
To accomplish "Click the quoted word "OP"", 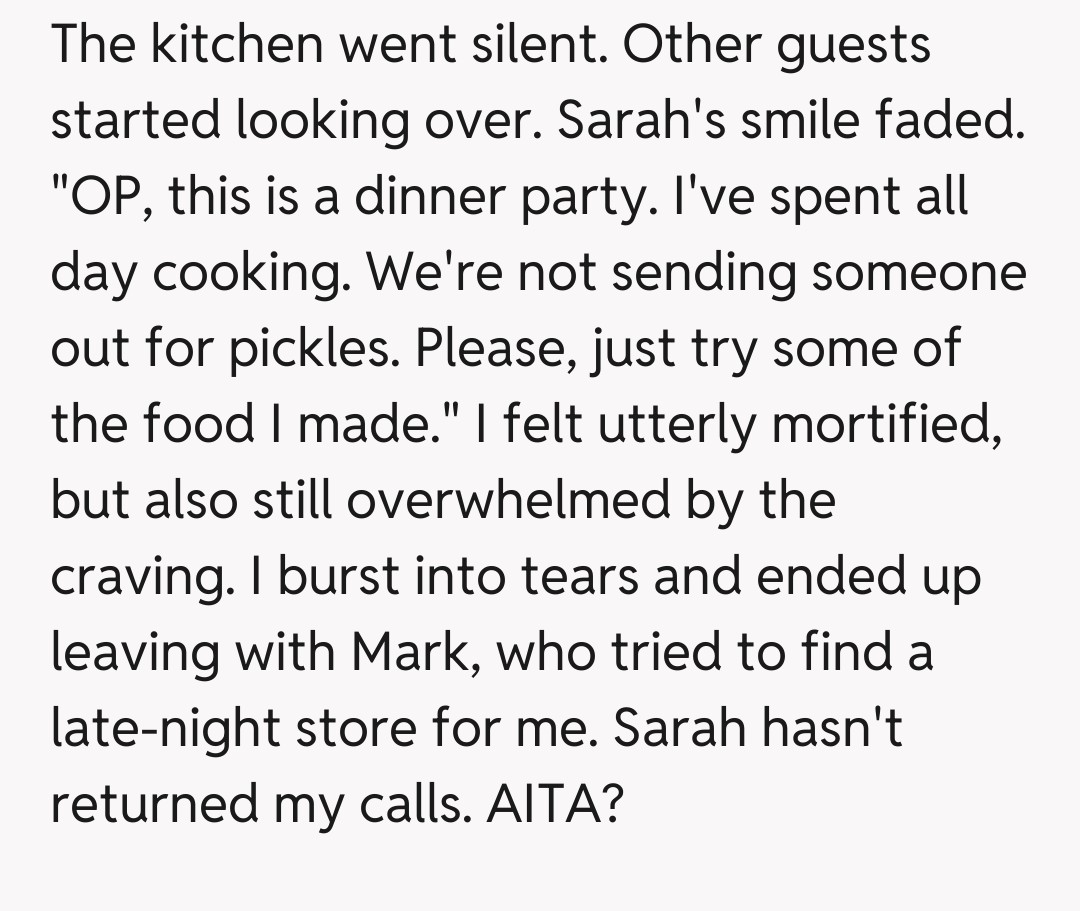I will [104, 198].
